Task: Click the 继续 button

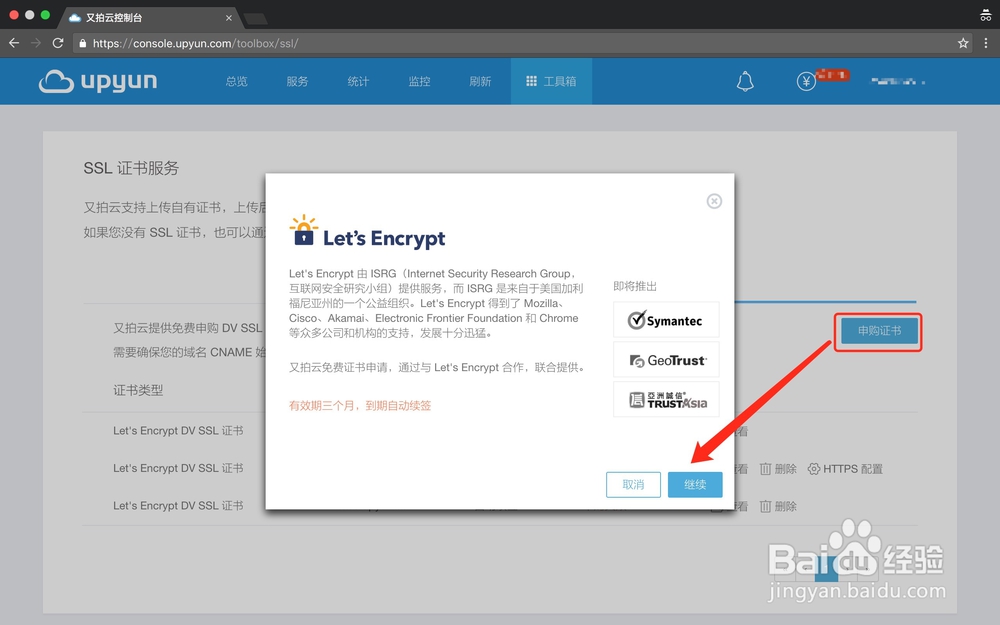Action: pyautogui.click(x=695, y=485)
